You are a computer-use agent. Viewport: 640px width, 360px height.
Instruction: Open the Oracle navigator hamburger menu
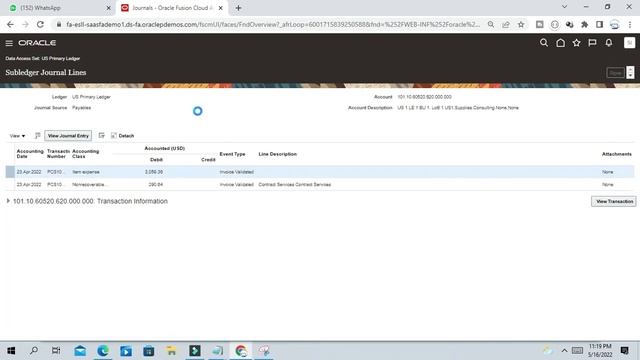(x=9, y=43)
